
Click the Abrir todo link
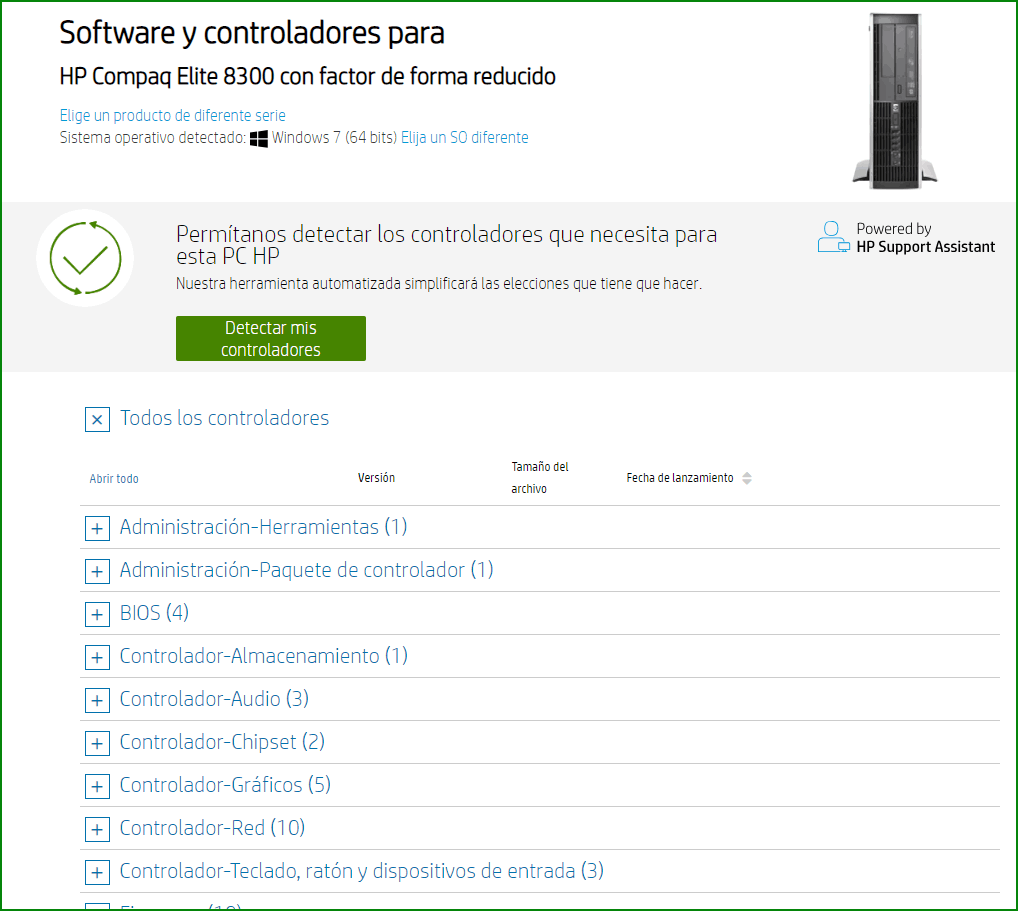coord(114,479)
